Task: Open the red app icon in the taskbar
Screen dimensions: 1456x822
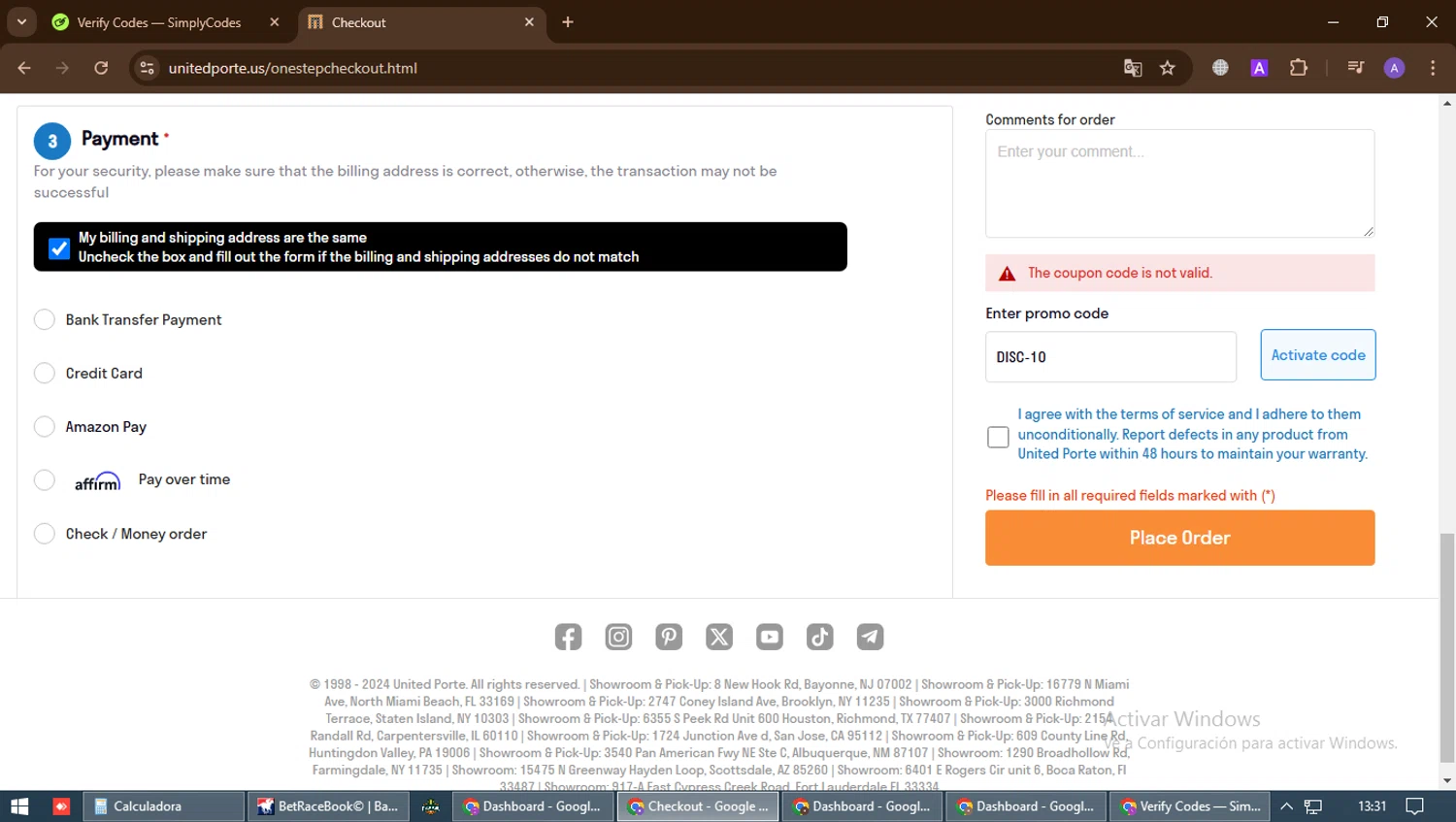Action: (61, 806)
